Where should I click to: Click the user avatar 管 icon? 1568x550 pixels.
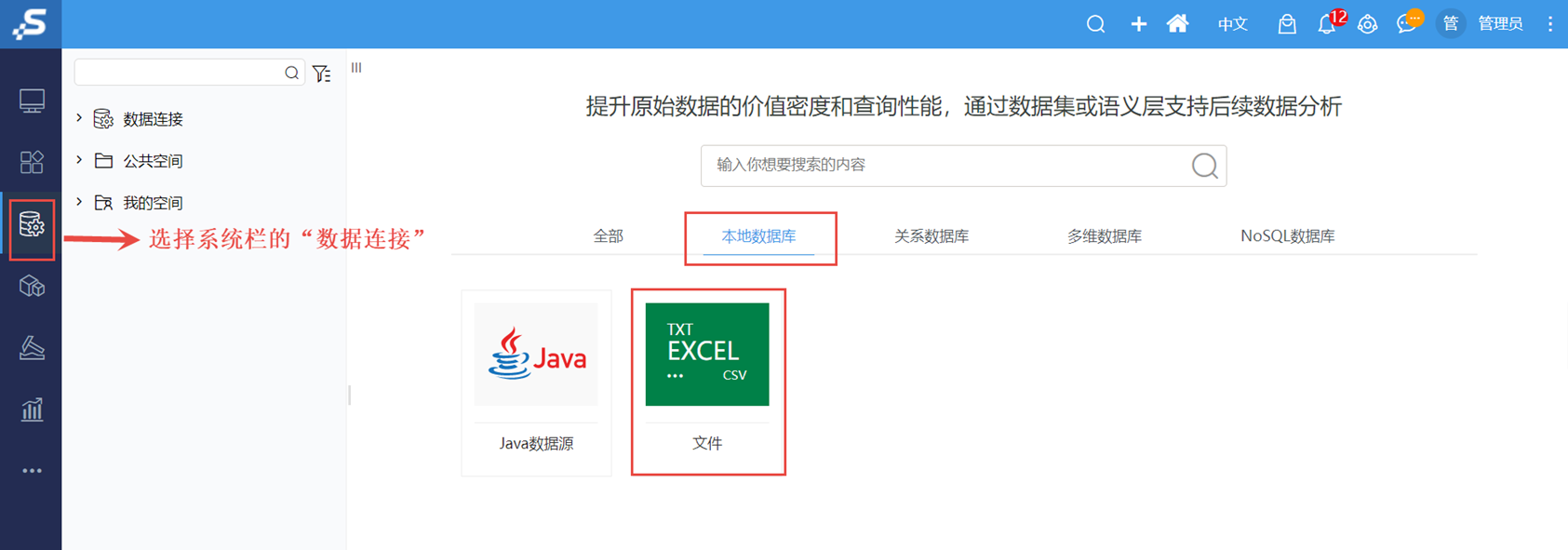pyautogui.click(x=1450, y=23)
